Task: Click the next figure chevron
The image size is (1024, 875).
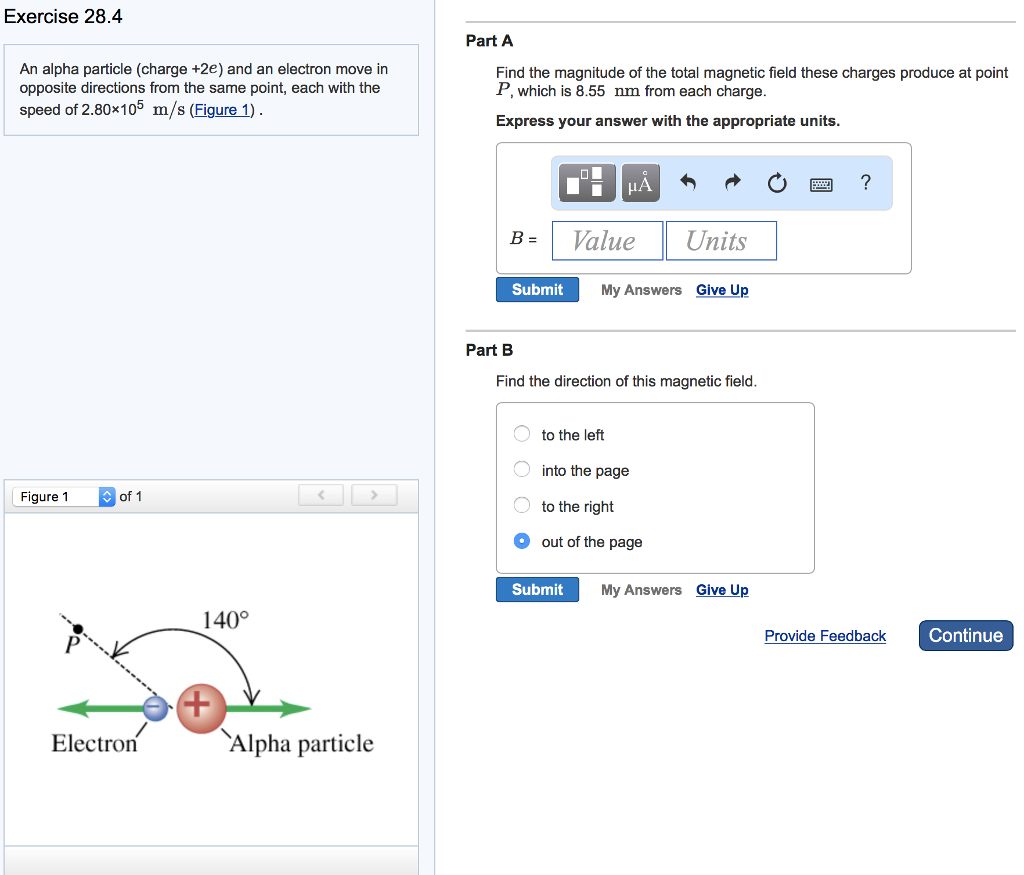Action: pos(373,494)
